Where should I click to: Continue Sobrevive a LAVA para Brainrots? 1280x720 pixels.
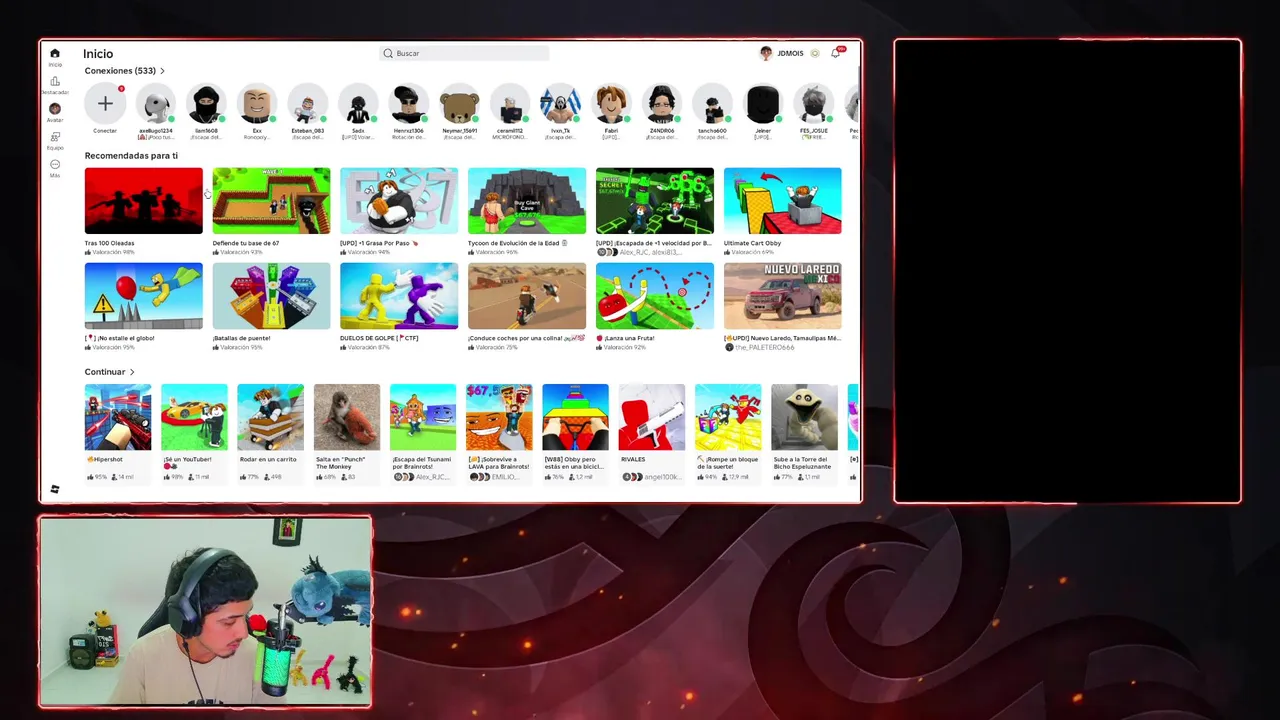click(x=499, y=417)
